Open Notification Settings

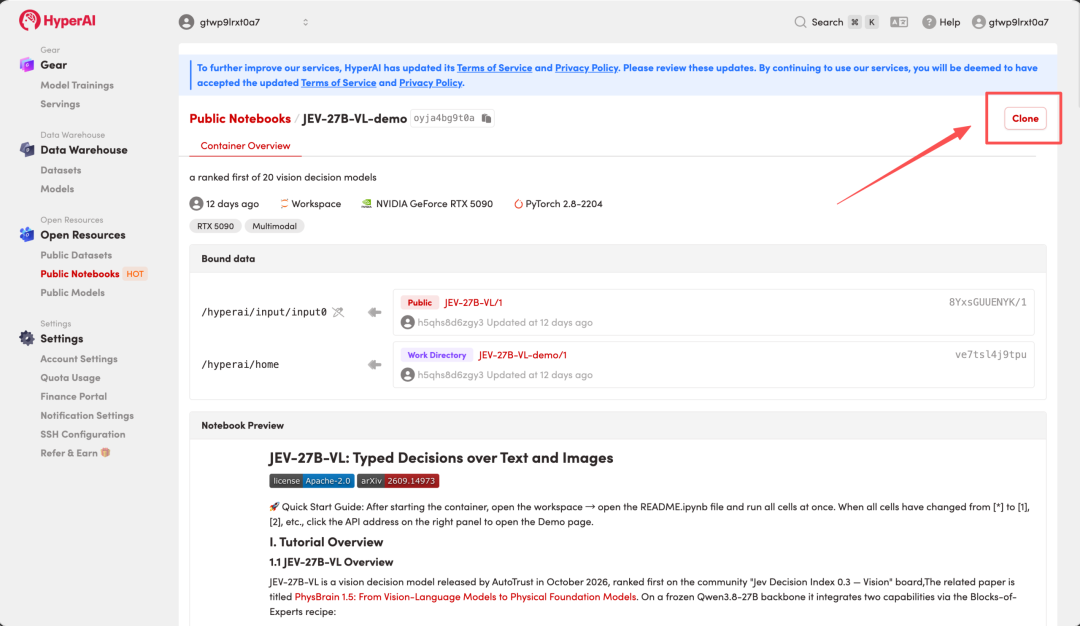point(87,415)
